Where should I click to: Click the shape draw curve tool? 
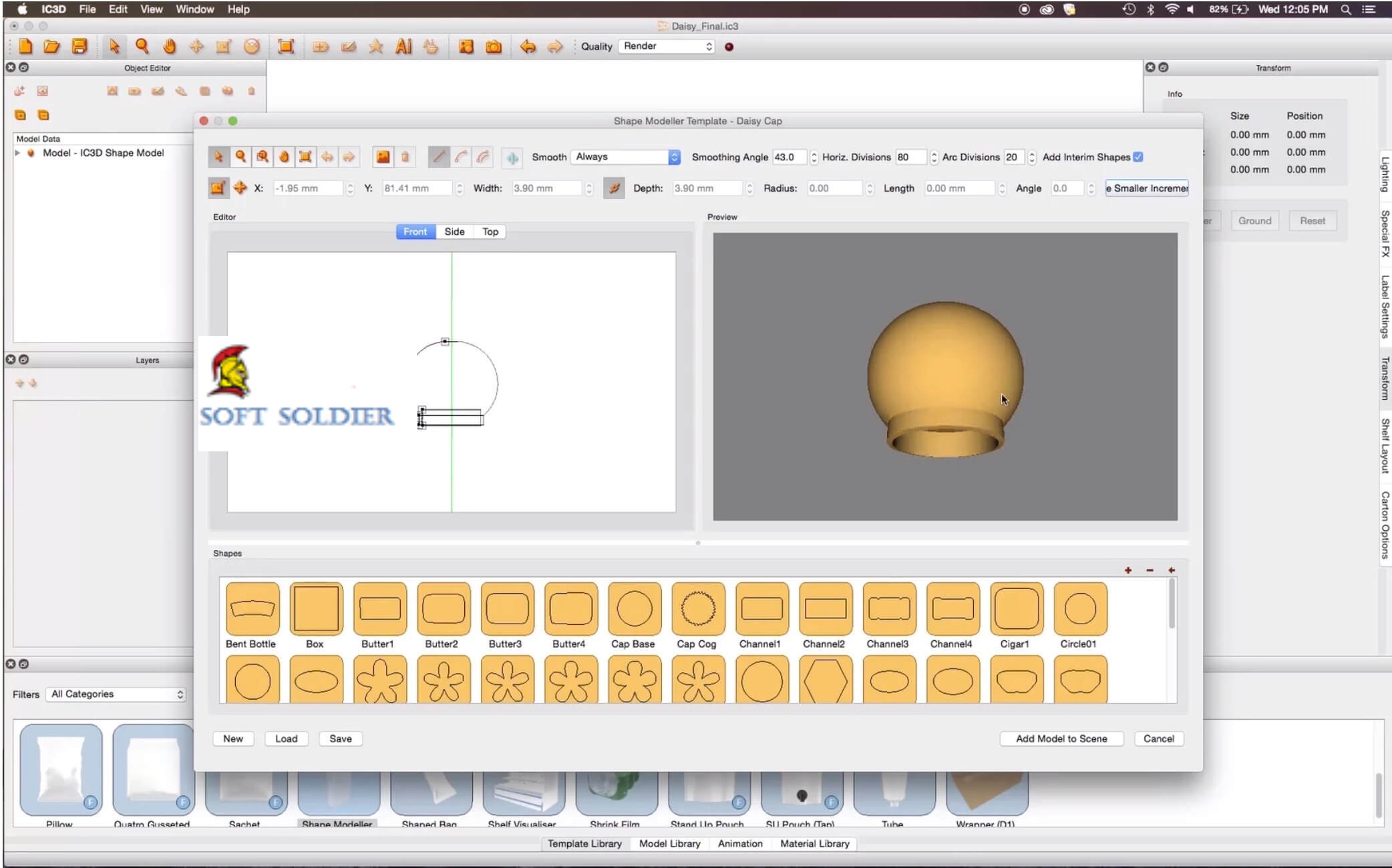[462, 156]
